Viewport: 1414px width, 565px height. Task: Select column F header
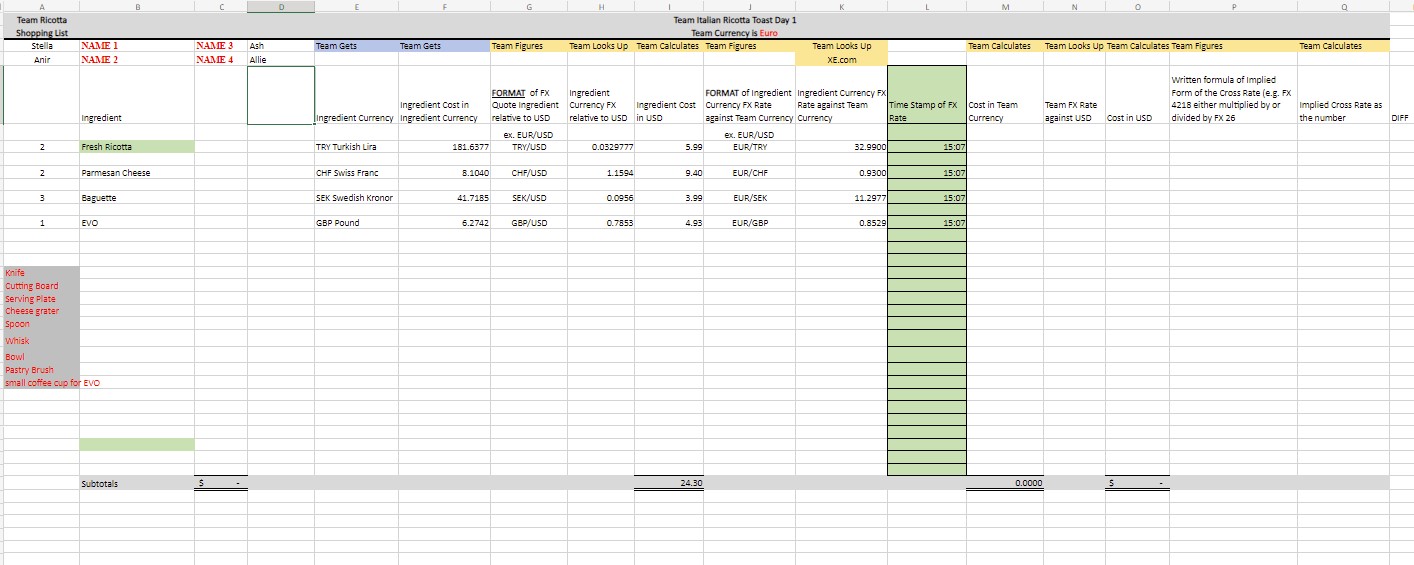click(x=444, y=6)
